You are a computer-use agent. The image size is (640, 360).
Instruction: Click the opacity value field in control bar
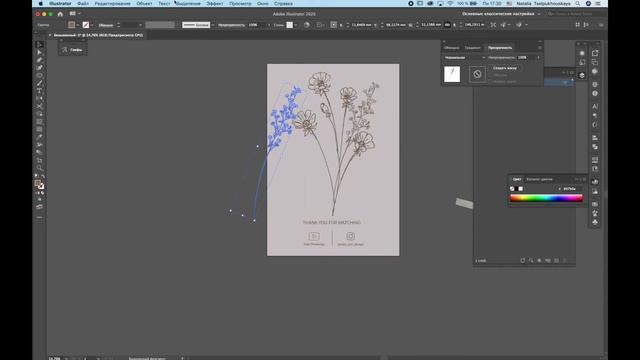256,25
